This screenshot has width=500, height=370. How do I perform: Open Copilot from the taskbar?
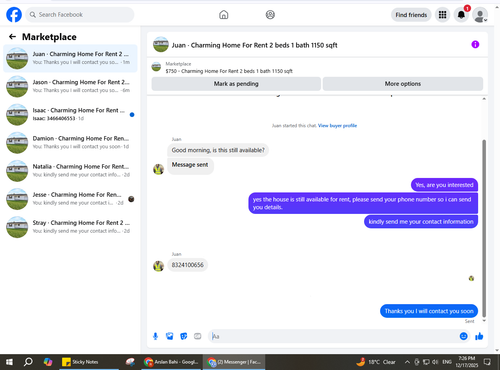coord(48,362)
